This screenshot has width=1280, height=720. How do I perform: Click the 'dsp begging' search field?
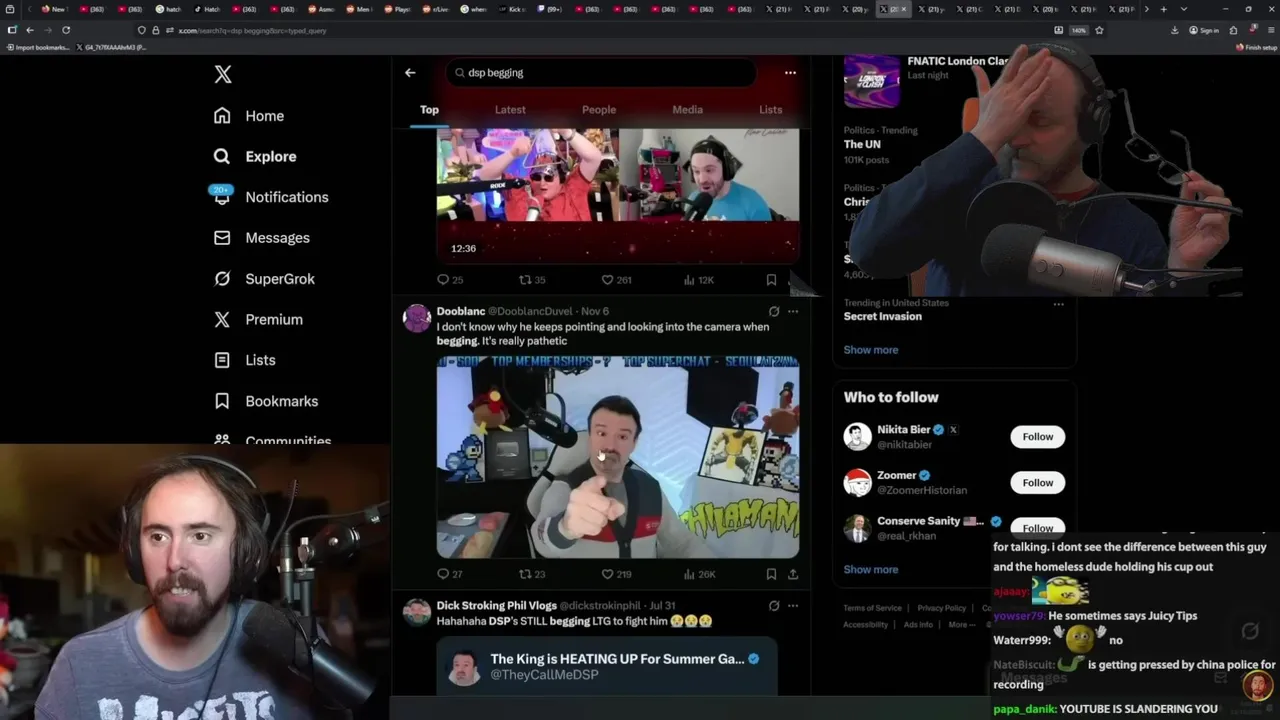[x=600, y=73]
